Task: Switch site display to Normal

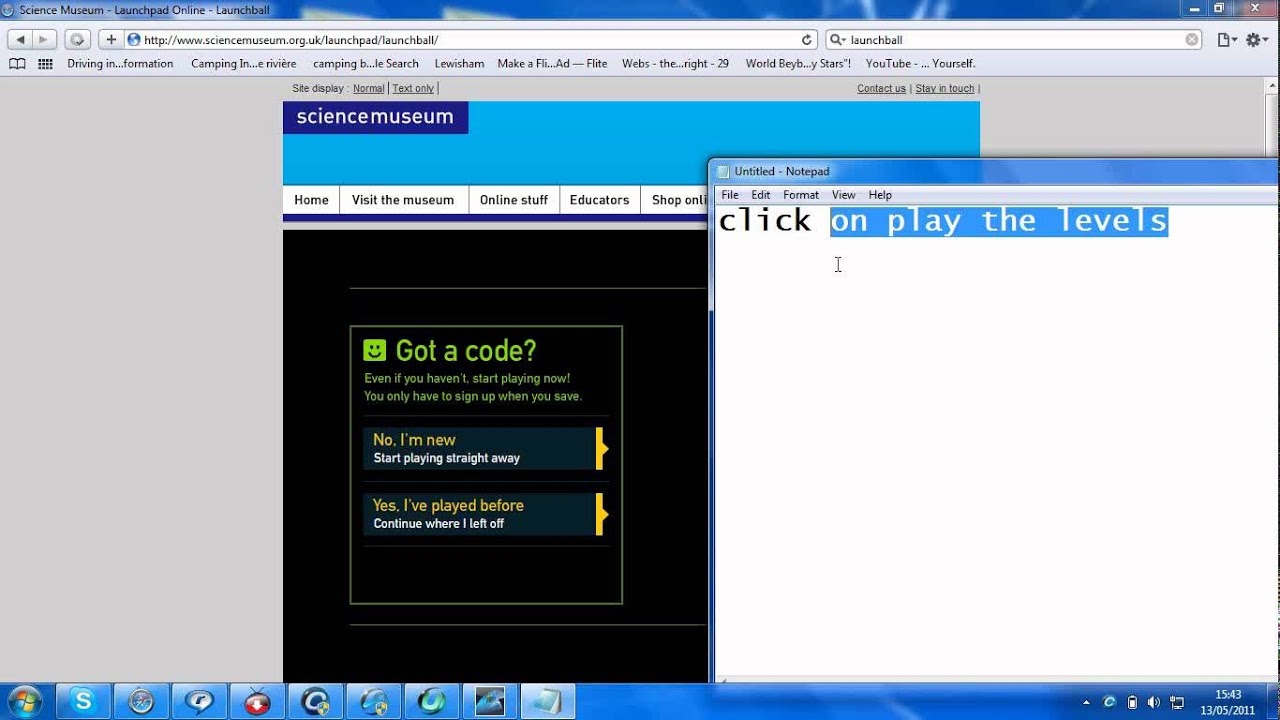Action: coord(368,88)
